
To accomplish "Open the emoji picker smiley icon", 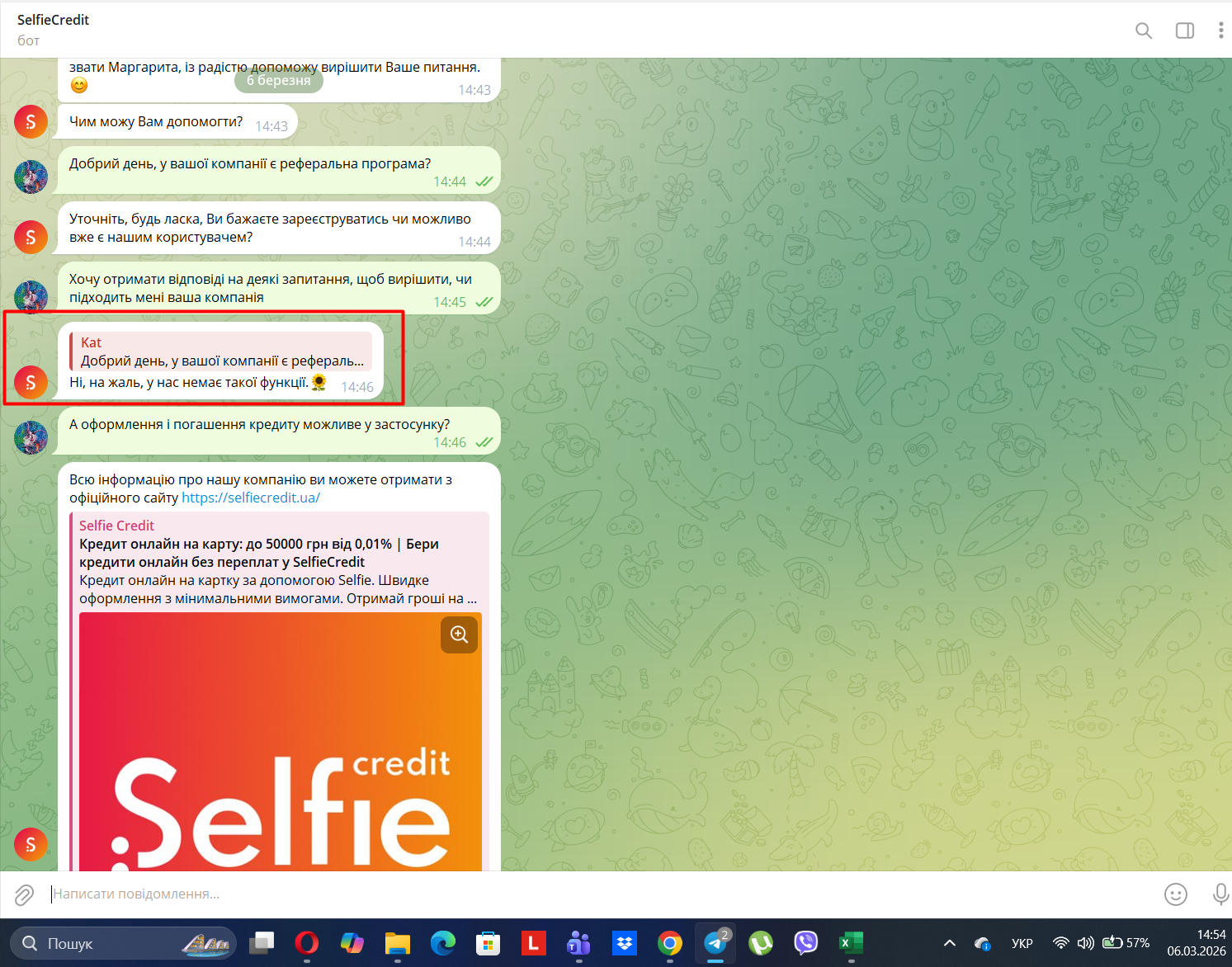I will (x=1175, y=894).
